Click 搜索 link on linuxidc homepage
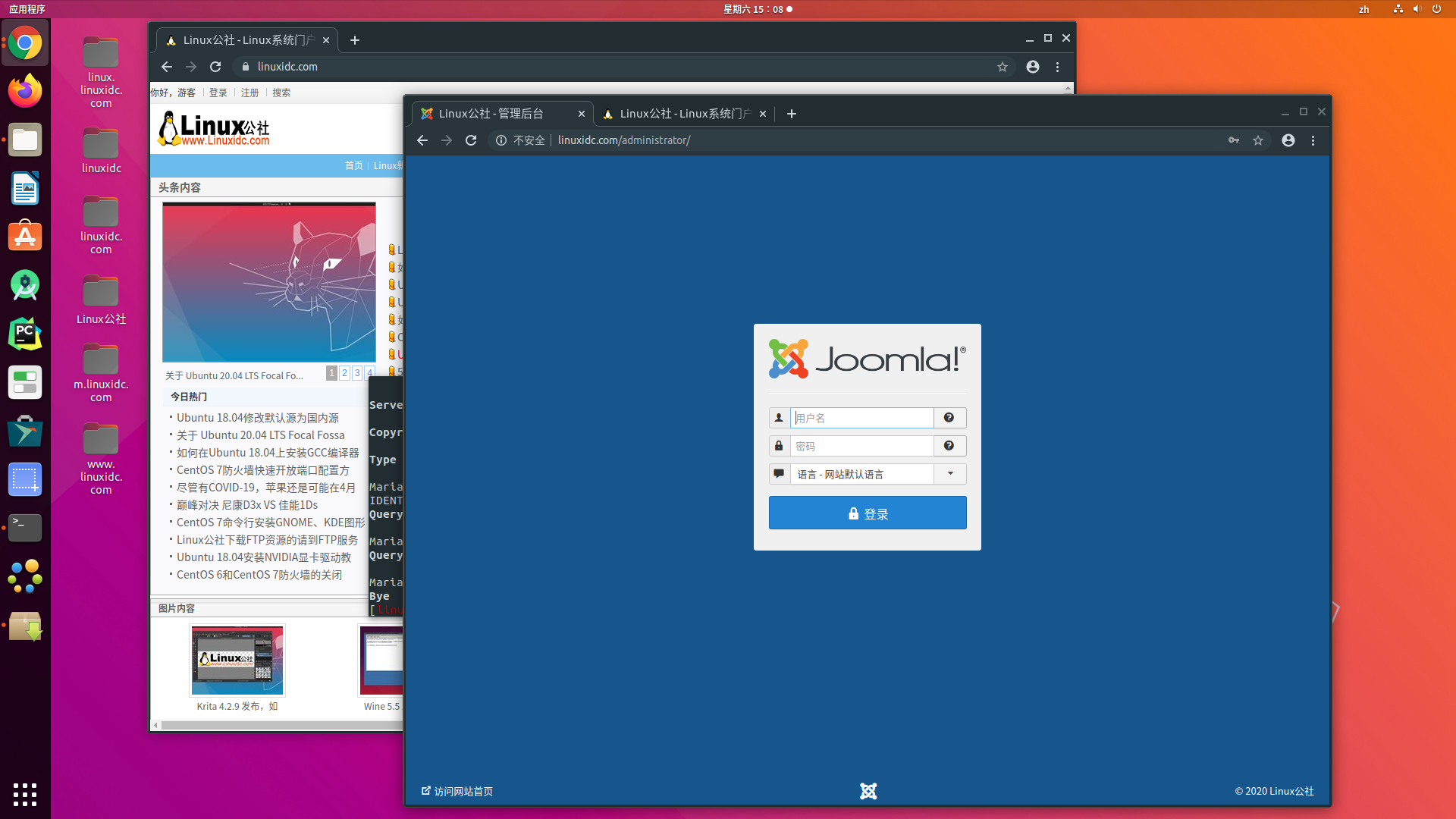This screenshot has height=819, width=1456. (x=281, y=93)
